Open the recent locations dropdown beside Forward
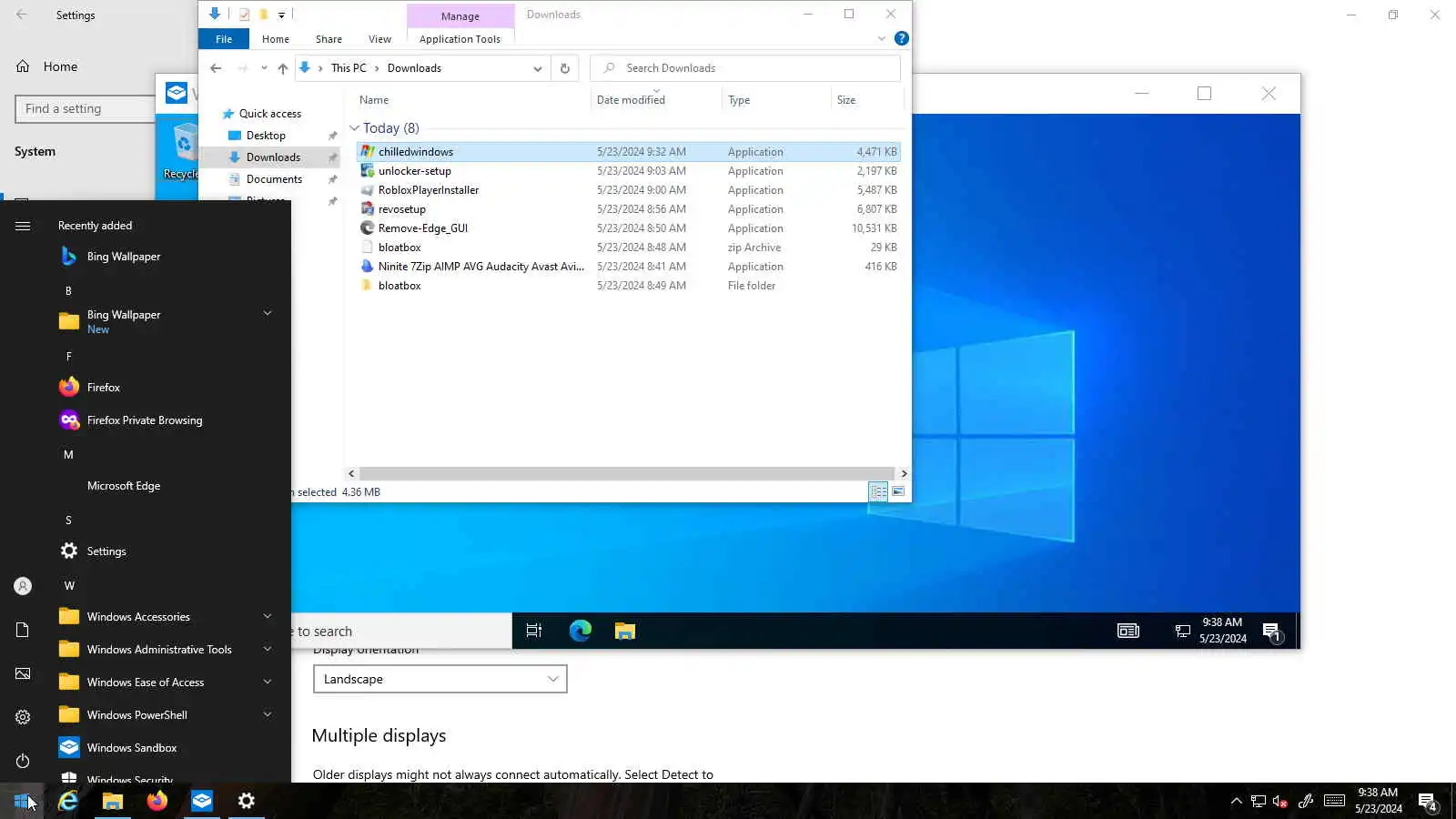Screen dimensions: 1456x819 point(264,68)
